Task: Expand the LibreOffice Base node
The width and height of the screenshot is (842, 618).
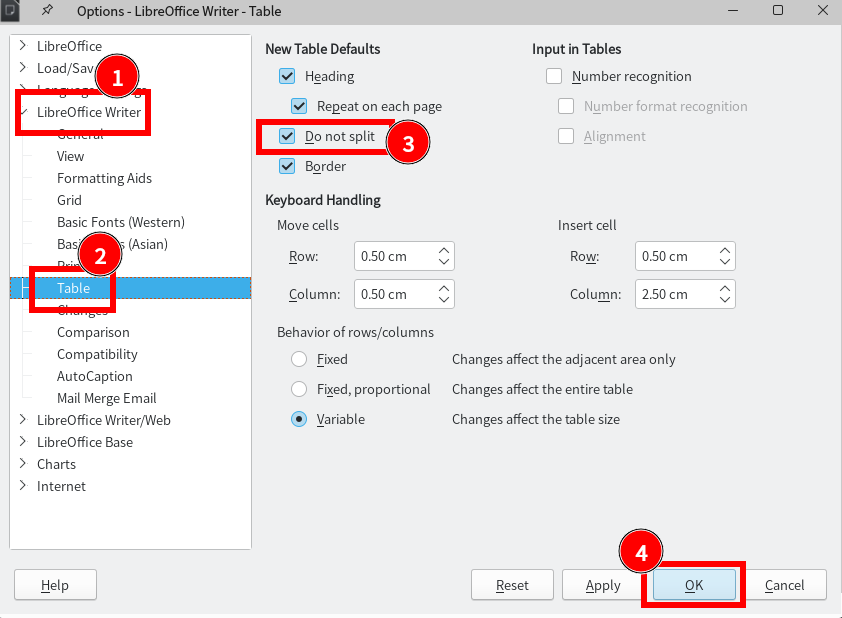Action: (23, 442)
